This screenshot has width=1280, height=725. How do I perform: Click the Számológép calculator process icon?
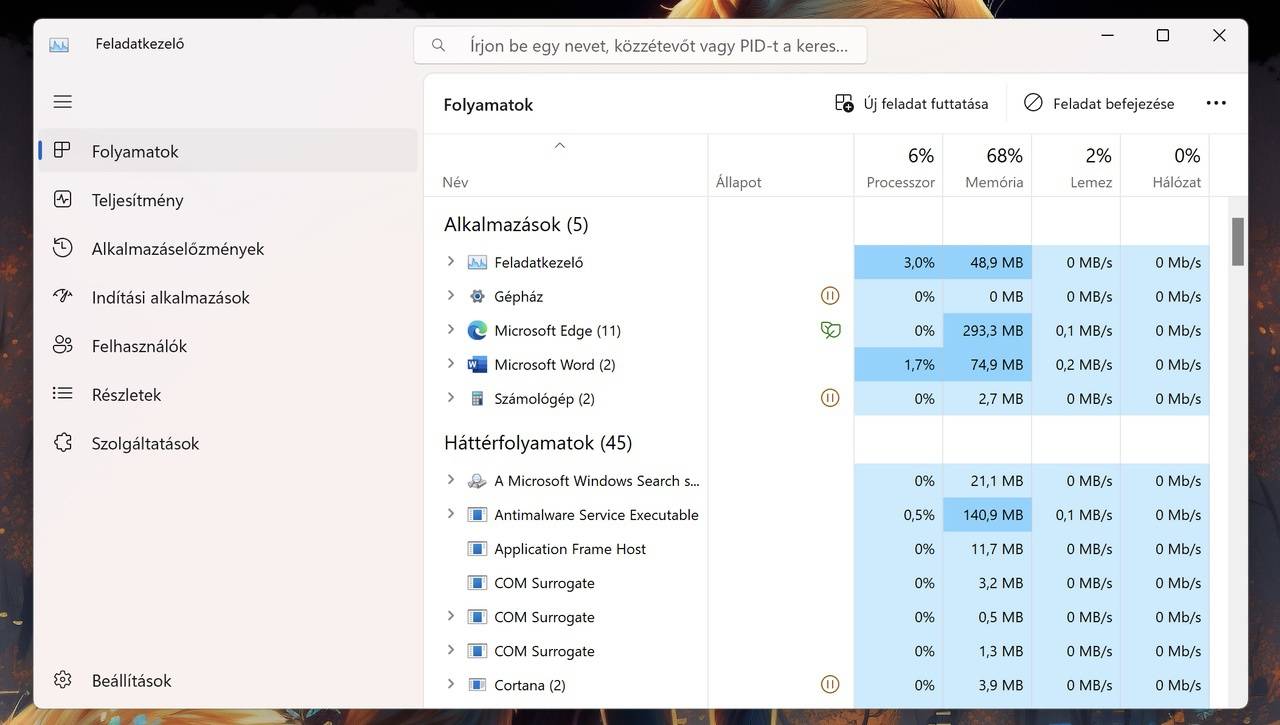click(477, 398)
